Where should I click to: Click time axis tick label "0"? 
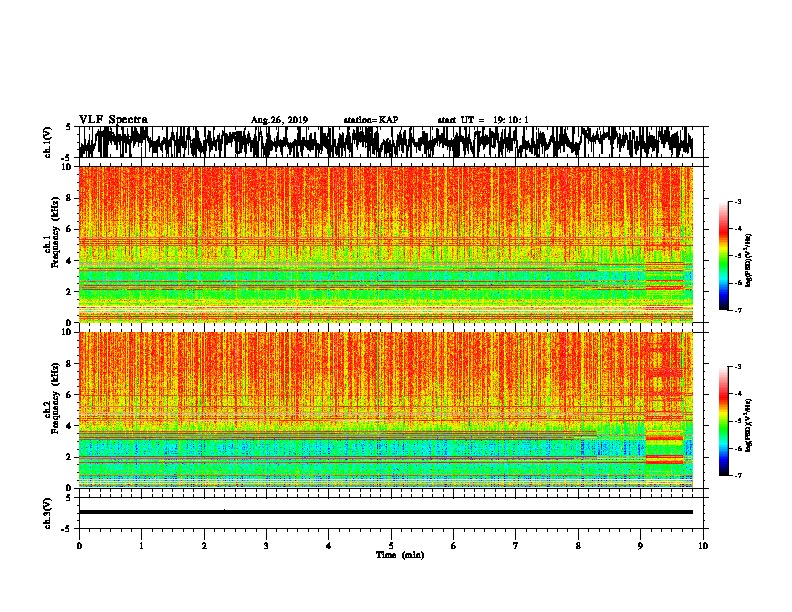tap(79, 546)
